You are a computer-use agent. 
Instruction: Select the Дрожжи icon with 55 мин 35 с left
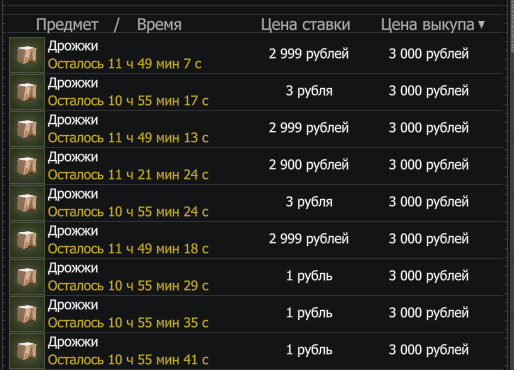(x=27, y=314)
